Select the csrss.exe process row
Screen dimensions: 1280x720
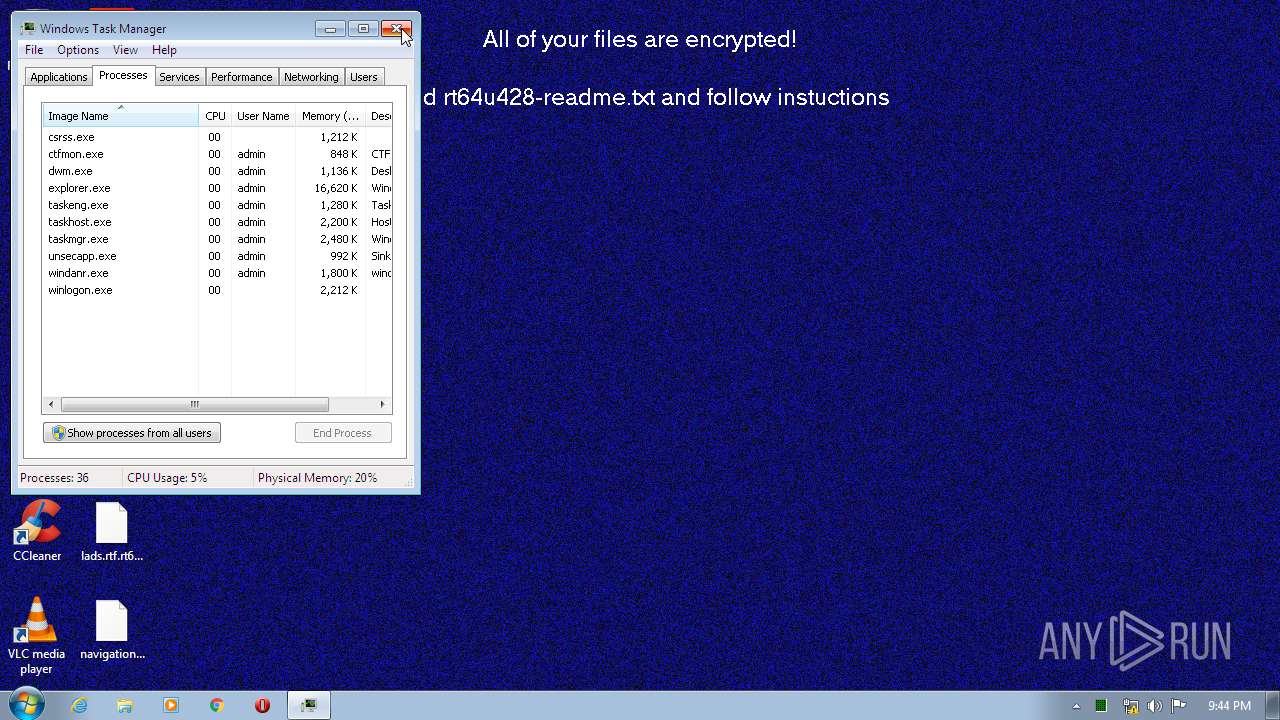tap(217, 137)
